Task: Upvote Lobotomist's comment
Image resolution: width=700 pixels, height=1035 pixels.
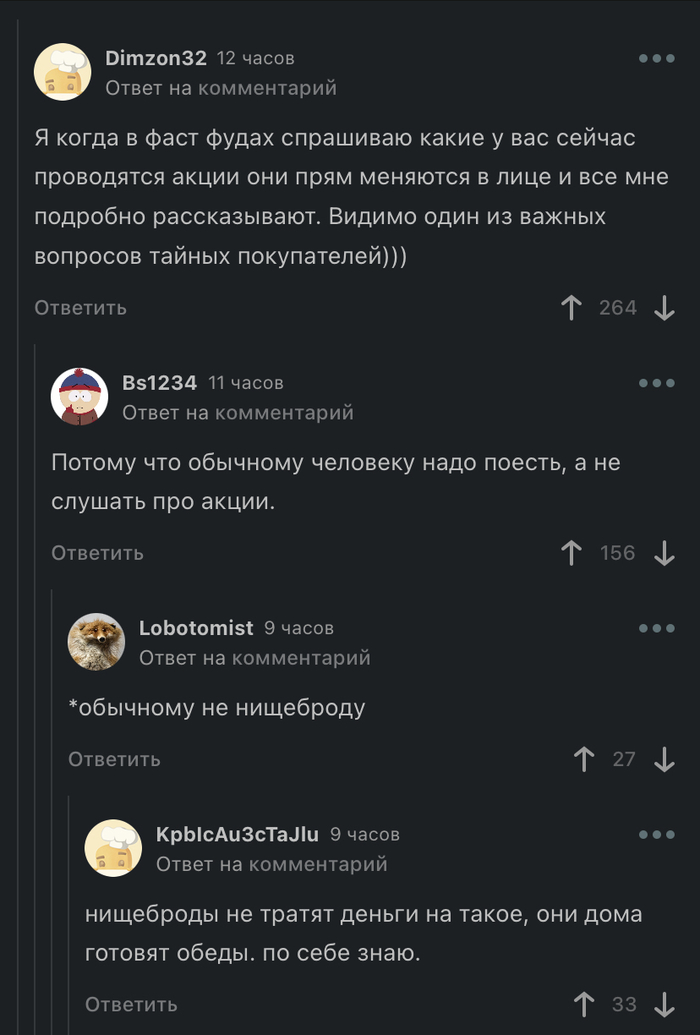Action: coord(585,759)
